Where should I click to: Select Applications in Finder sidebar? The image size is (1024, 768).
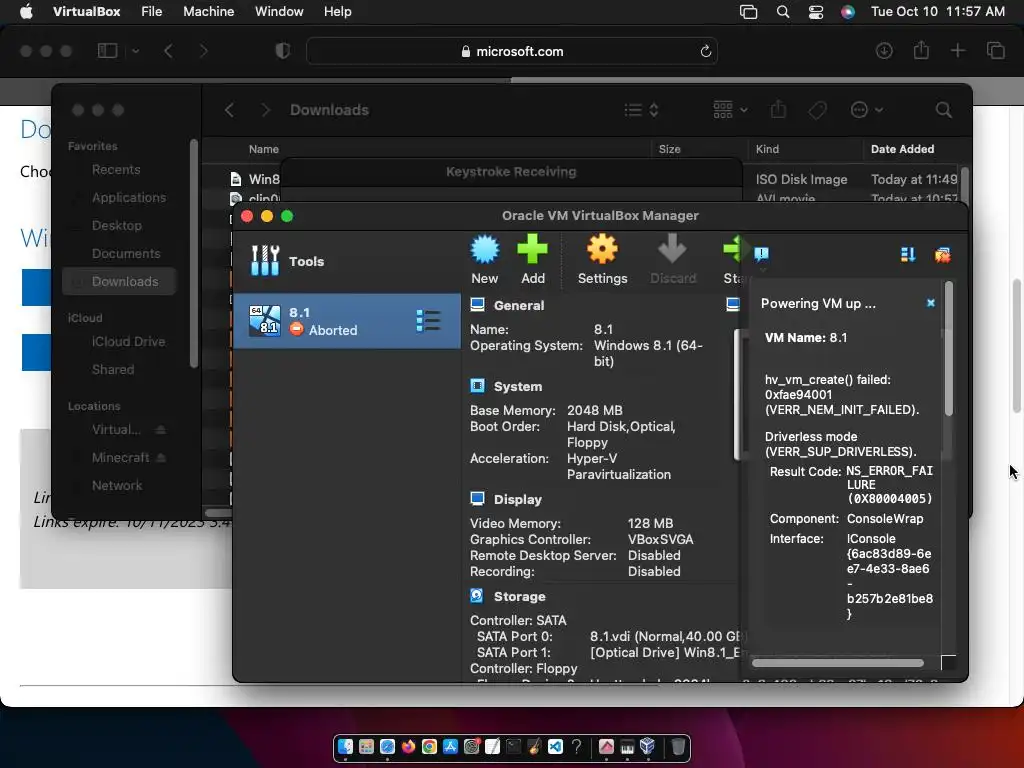click(x=129, y=197)
